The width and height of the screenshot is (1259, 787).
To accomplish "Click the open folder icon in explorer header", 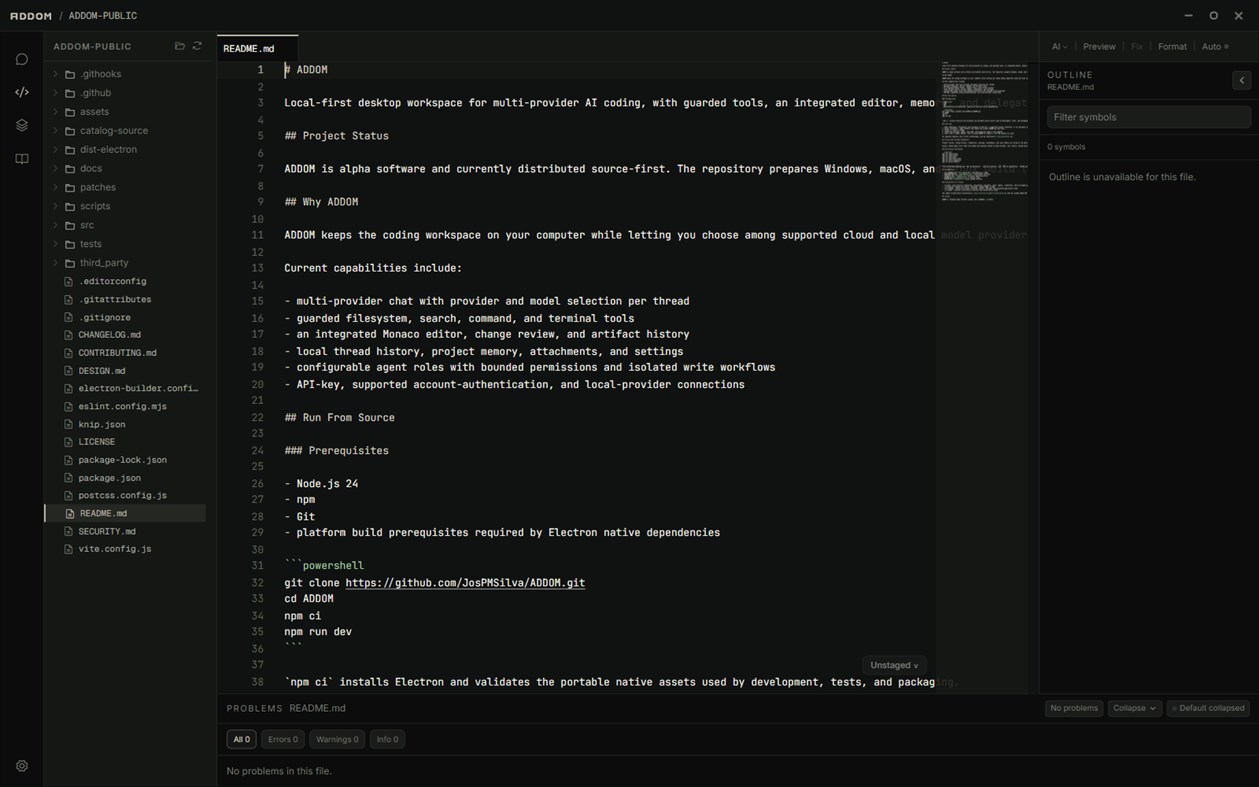I will coord(180,46).
